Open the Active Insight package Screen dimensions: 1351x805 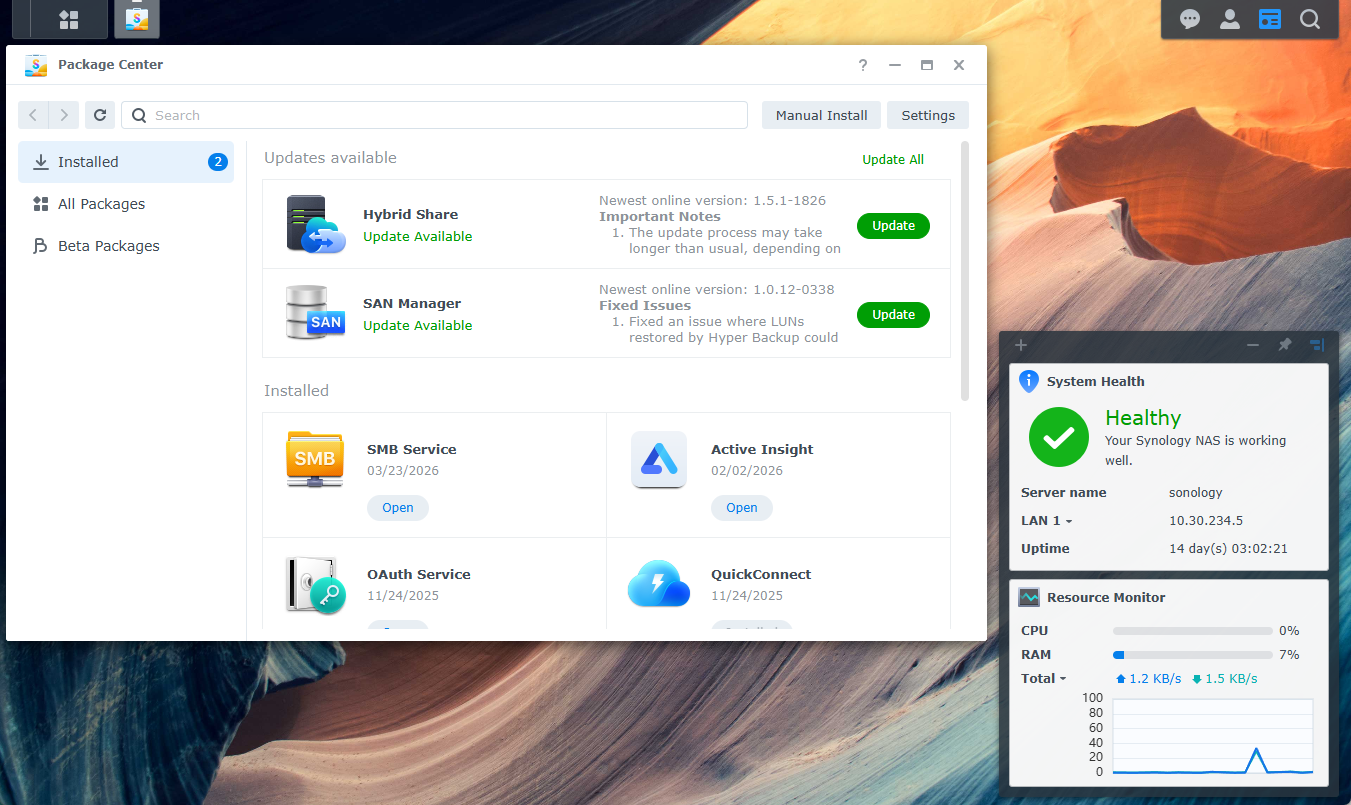(742, 508)
